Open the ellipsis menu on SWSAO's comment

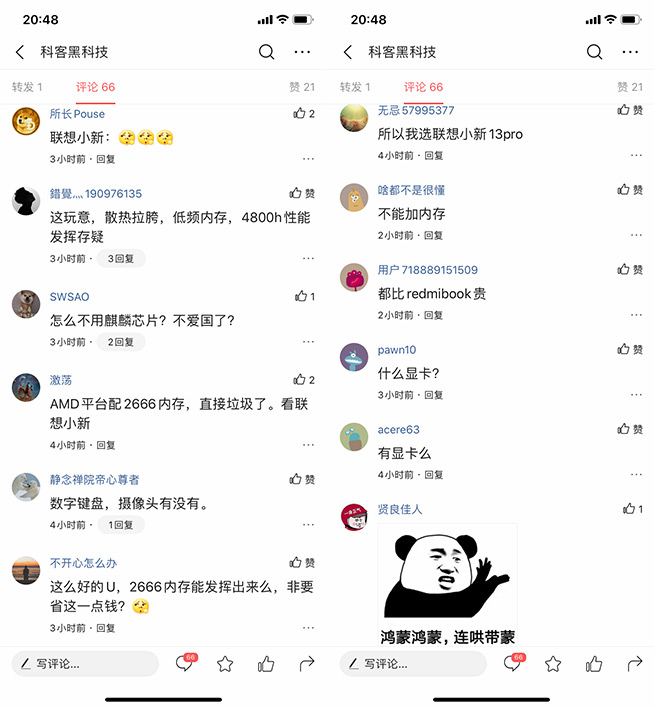[x=308, y=342]
